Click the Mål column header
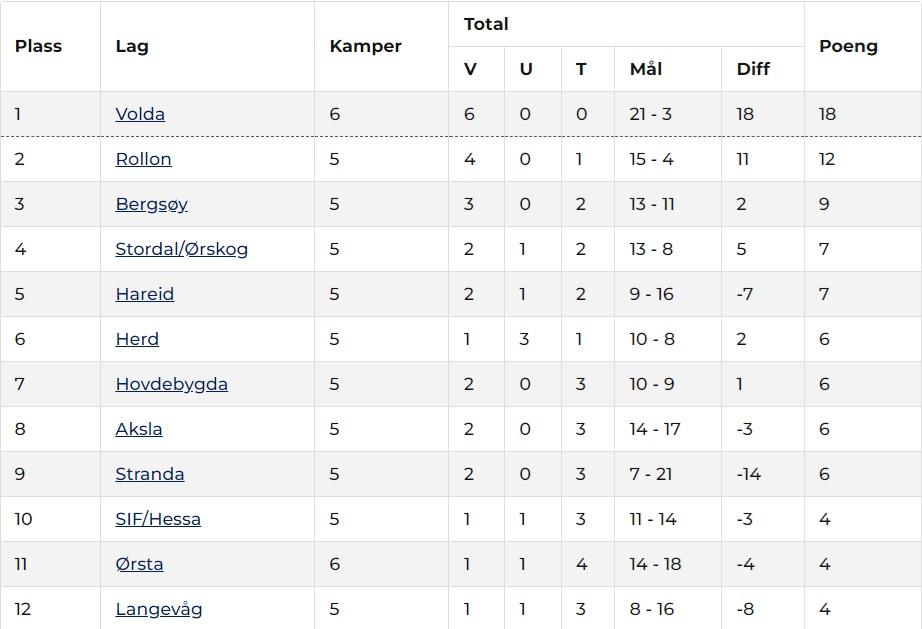This screenshot has height=629, width=922. (x=646, y=69)
